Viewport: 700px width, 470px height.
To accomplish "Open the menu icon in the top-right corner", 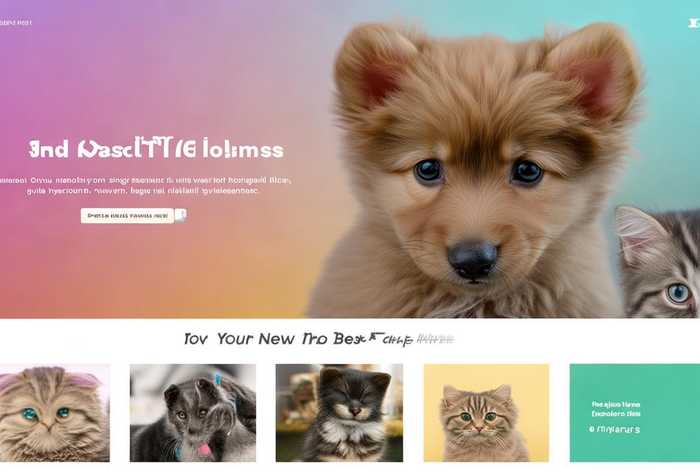I will click(694, 23).
